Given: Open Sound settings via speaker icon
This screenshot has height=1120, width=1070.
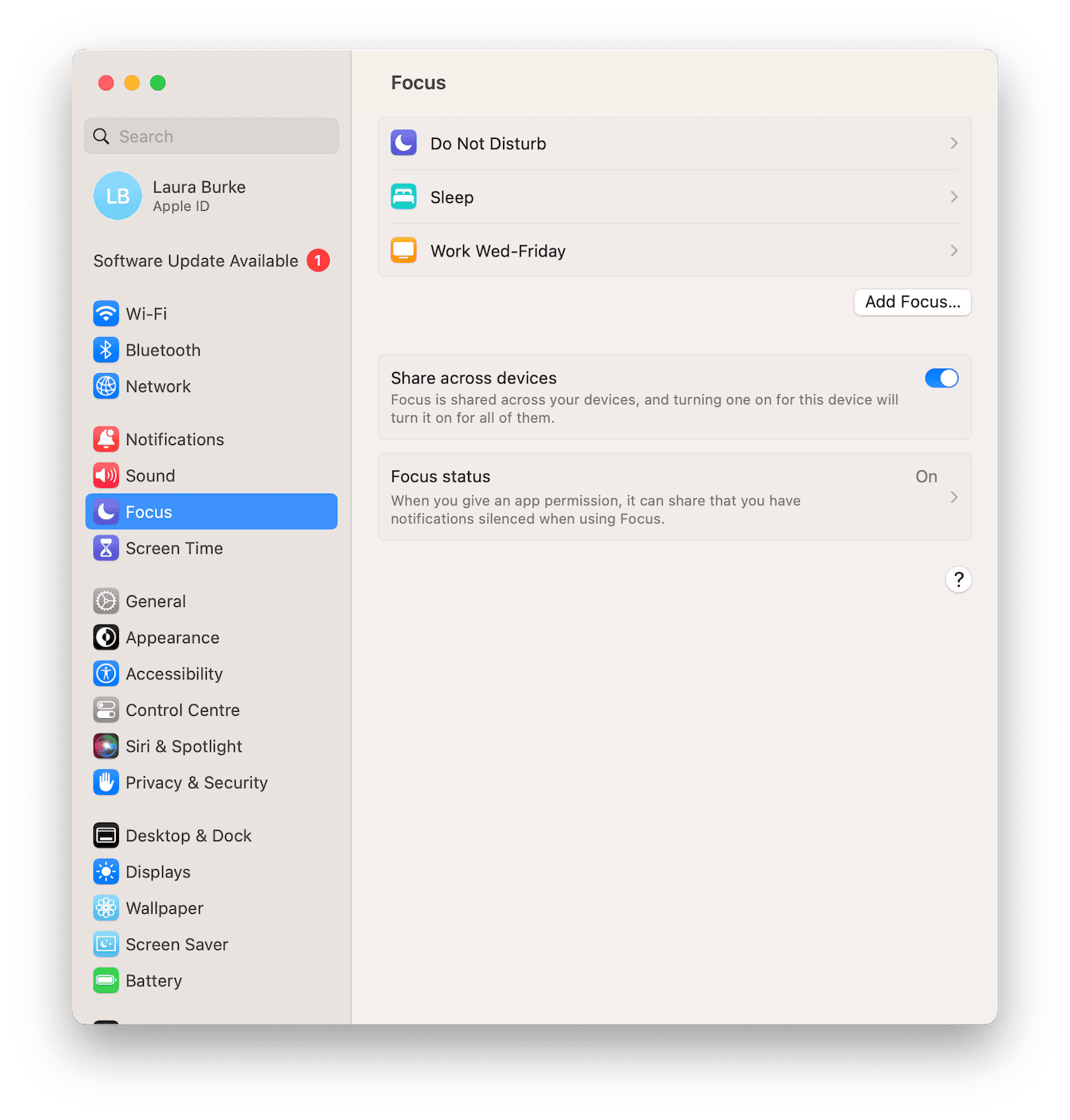Looking at the screenshot, I should pos(106,475).
